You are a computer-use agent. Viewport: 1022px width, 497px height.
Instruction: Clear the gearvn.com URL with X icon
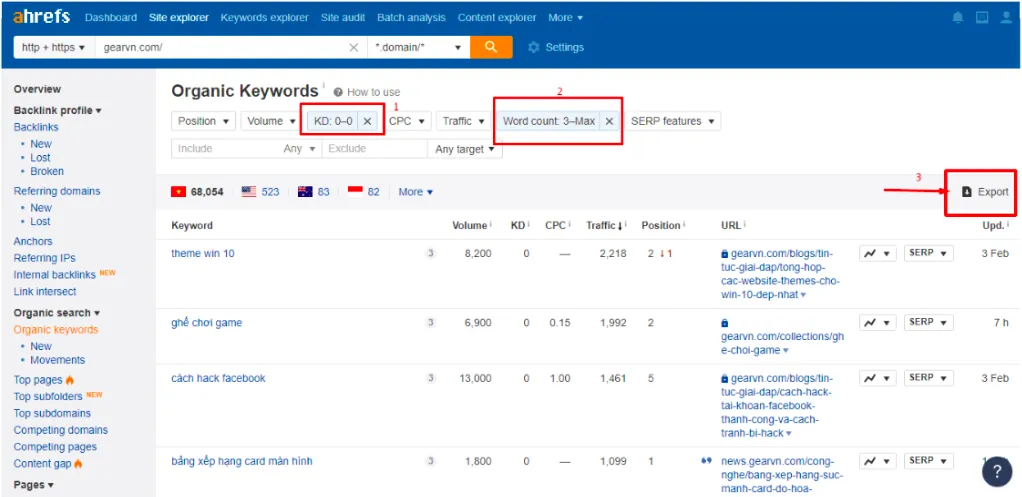click(x=354, y=47)
